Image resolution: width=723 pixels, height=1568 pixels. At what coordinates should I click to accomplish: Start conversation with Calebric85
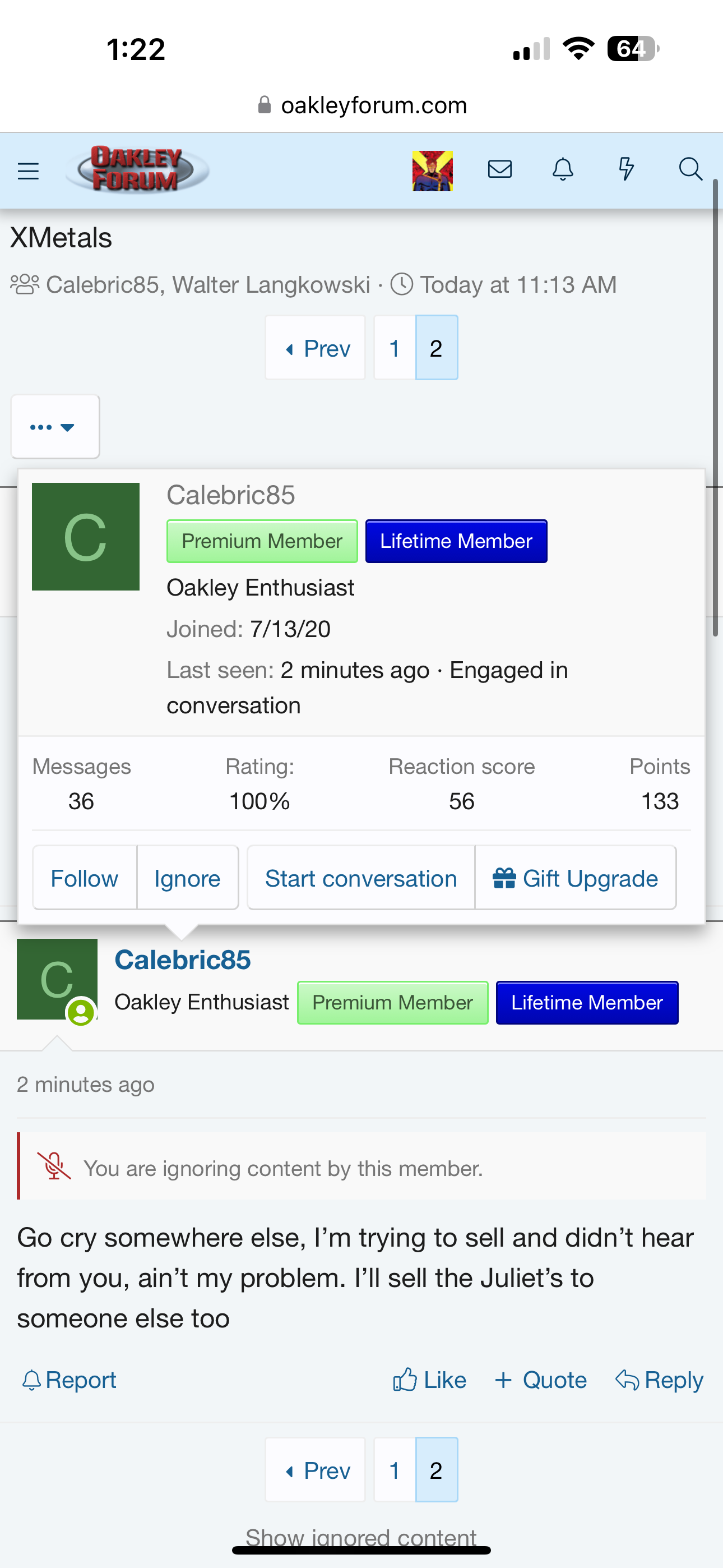point(361,878)
